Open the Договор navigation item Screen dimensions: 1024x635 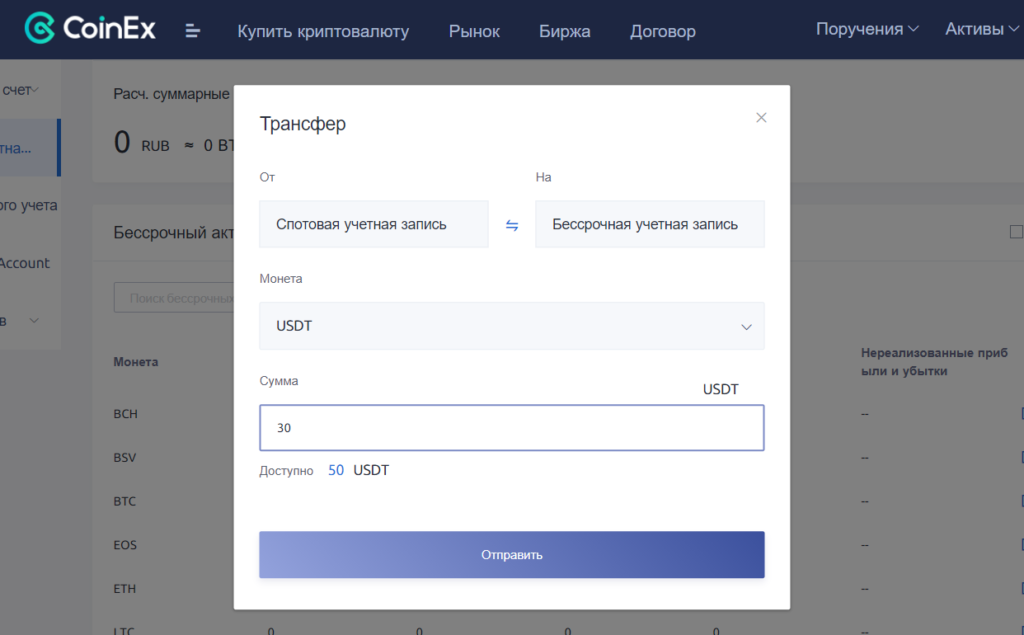pos(662,31)
